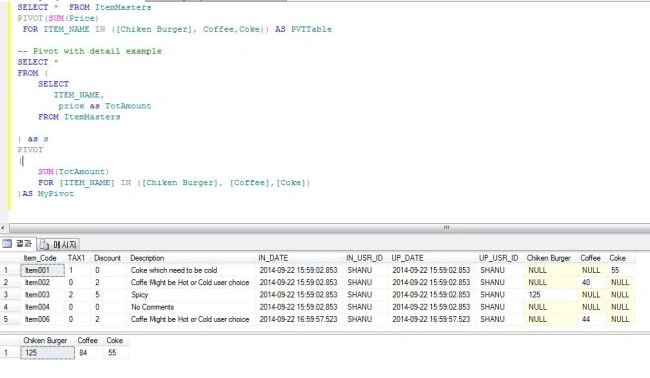Select the IN_USR_ID column header
Screen dimensions: 650x378
coord(364,258)
